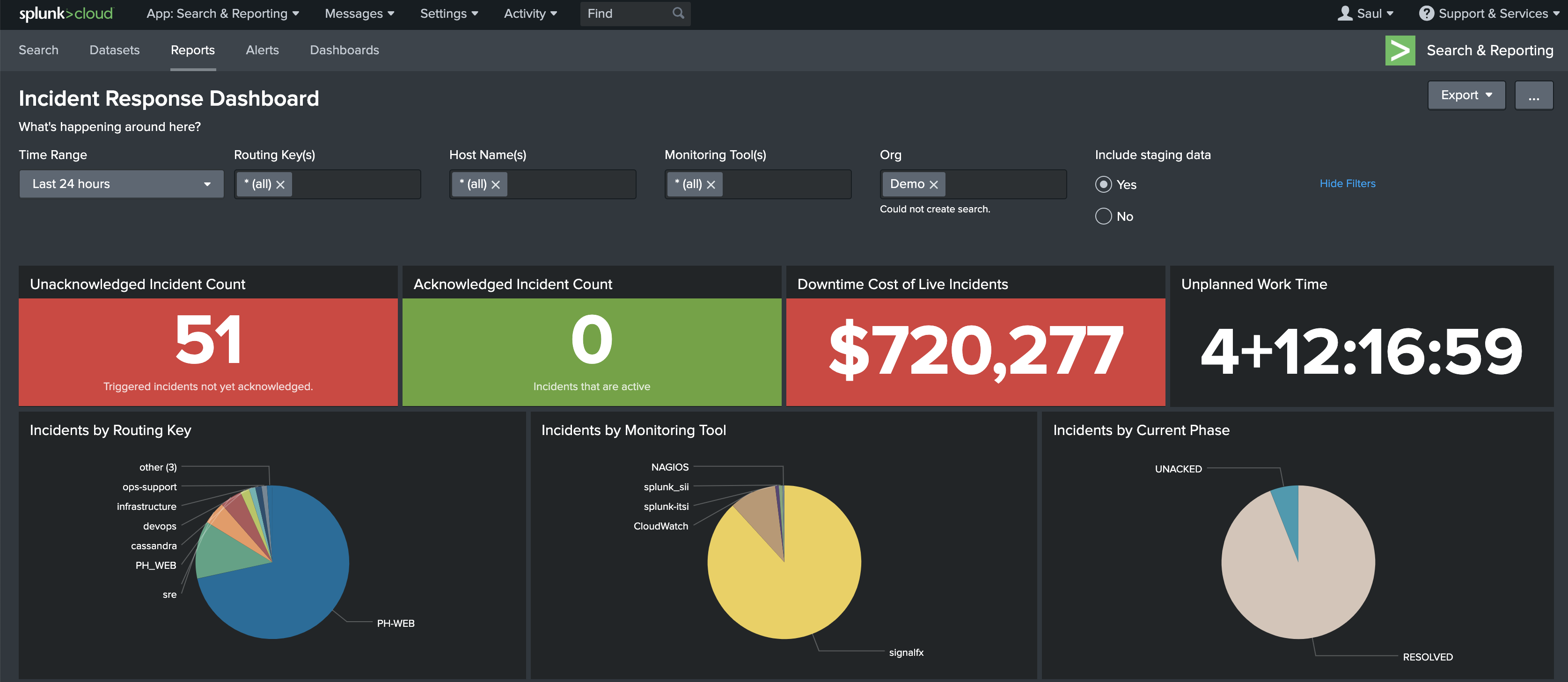Click the Hide Filters link
The image size is (1568, 682).
click(x=1347, y=184)
